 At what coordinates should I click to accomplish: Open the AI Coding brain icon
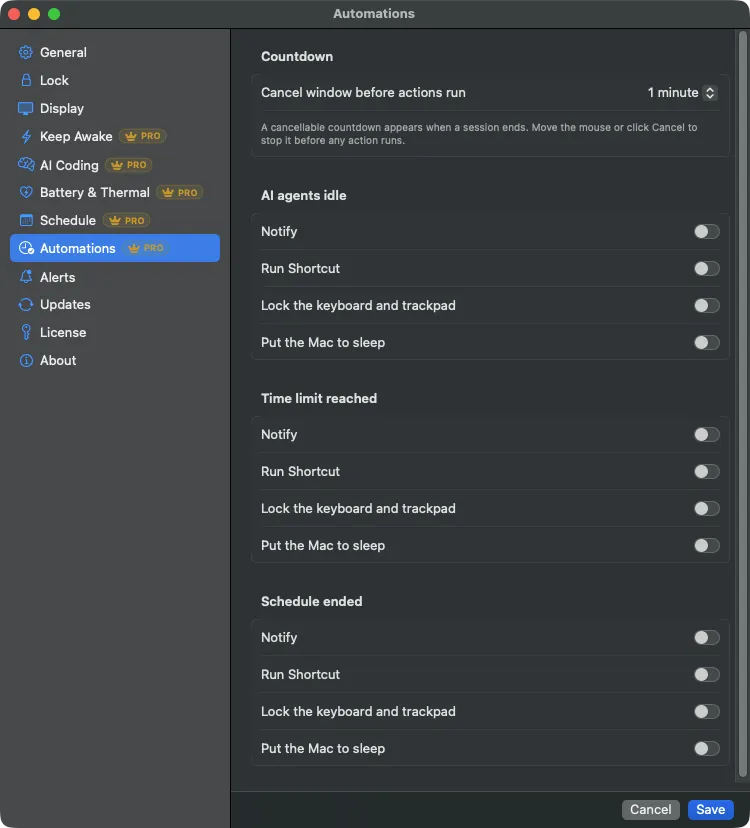26,165
